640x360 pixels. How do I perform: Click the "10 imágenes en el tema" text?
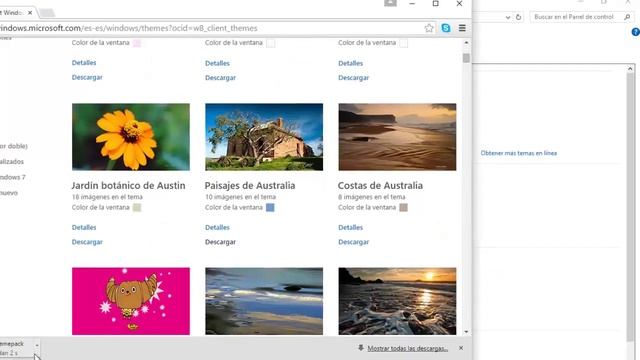tap(240, 197)
